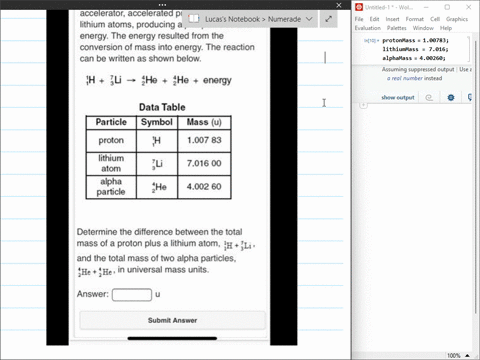Select the In[10] input cell bracket

(x=469, y=49)
